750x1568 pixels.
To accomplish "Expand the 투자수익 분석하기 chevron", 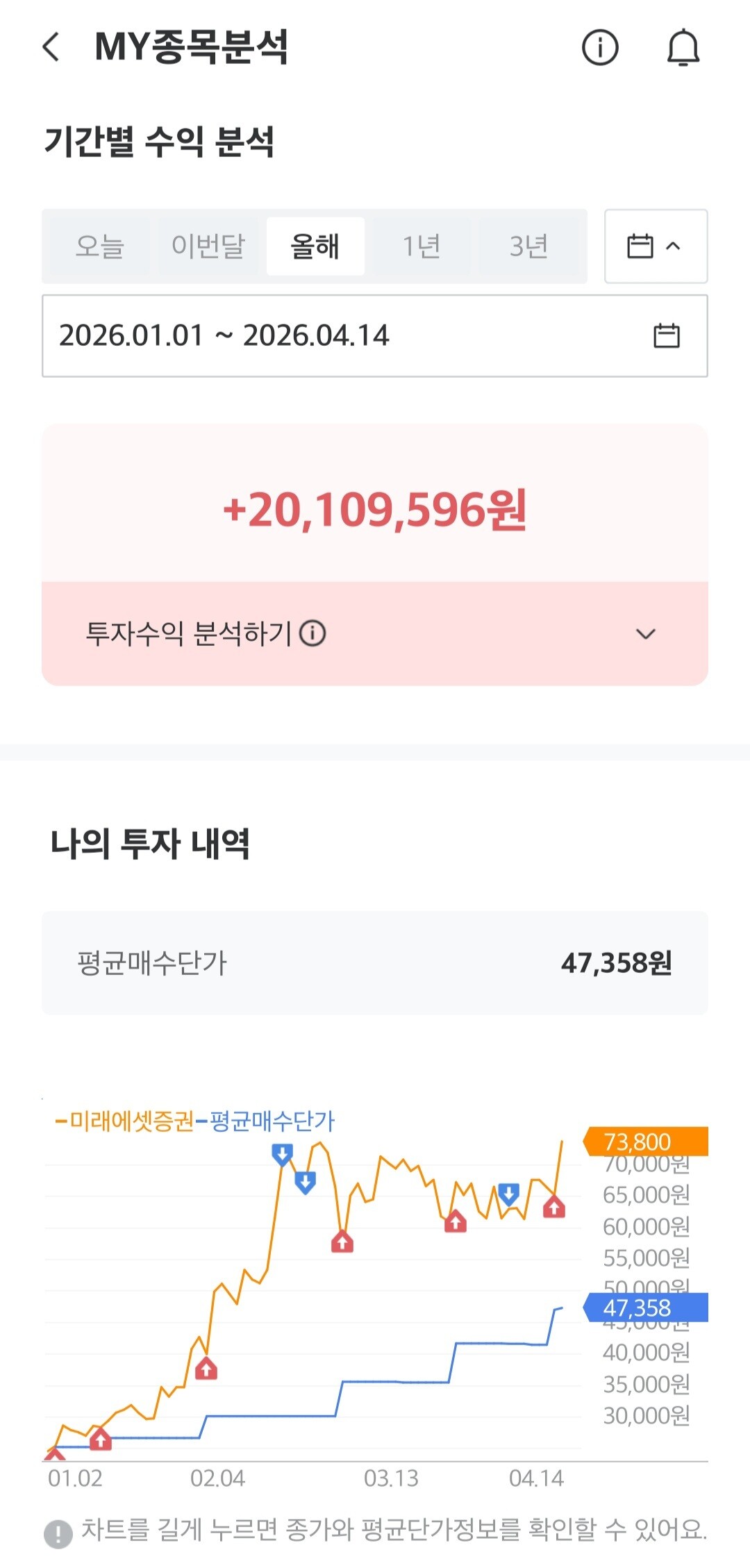I will (645, 634).
